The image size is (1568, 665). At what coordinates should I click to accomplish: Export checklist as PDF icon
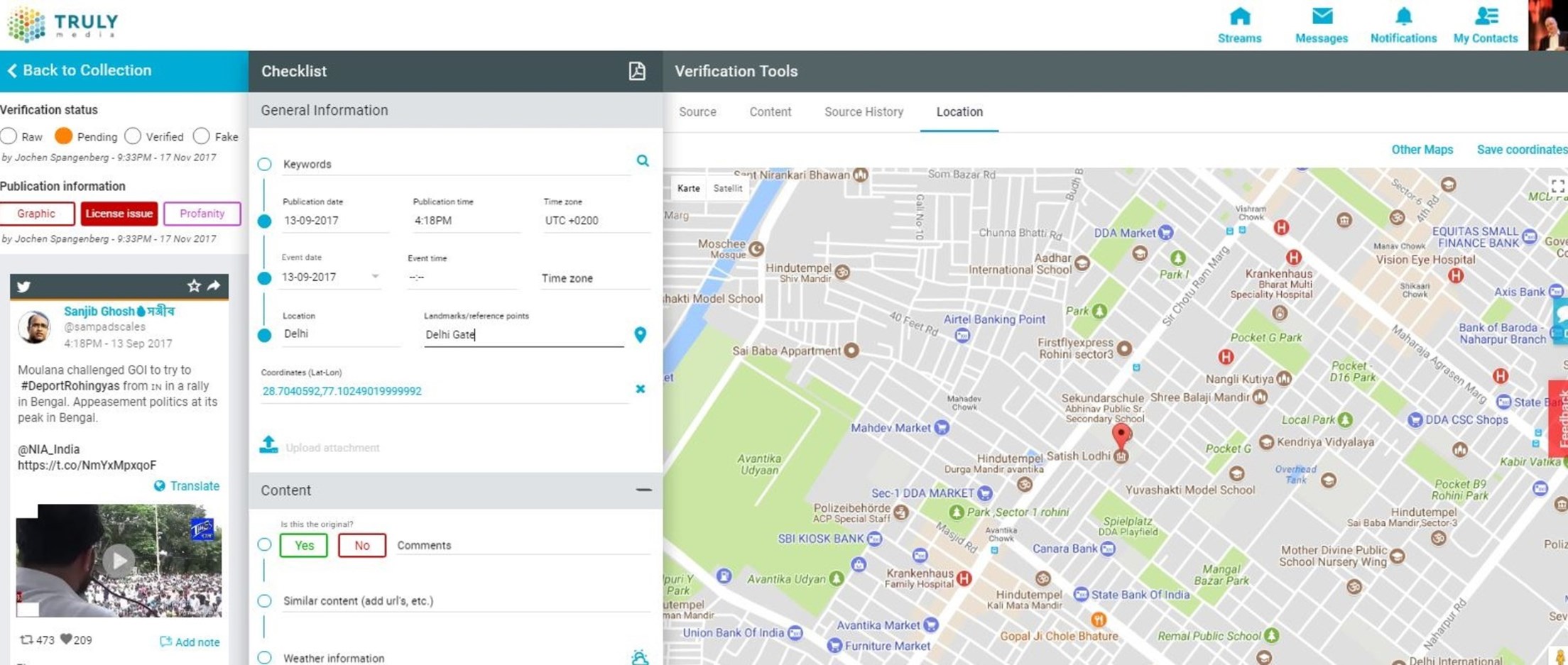pyautogui.click(x=636, y=71)
